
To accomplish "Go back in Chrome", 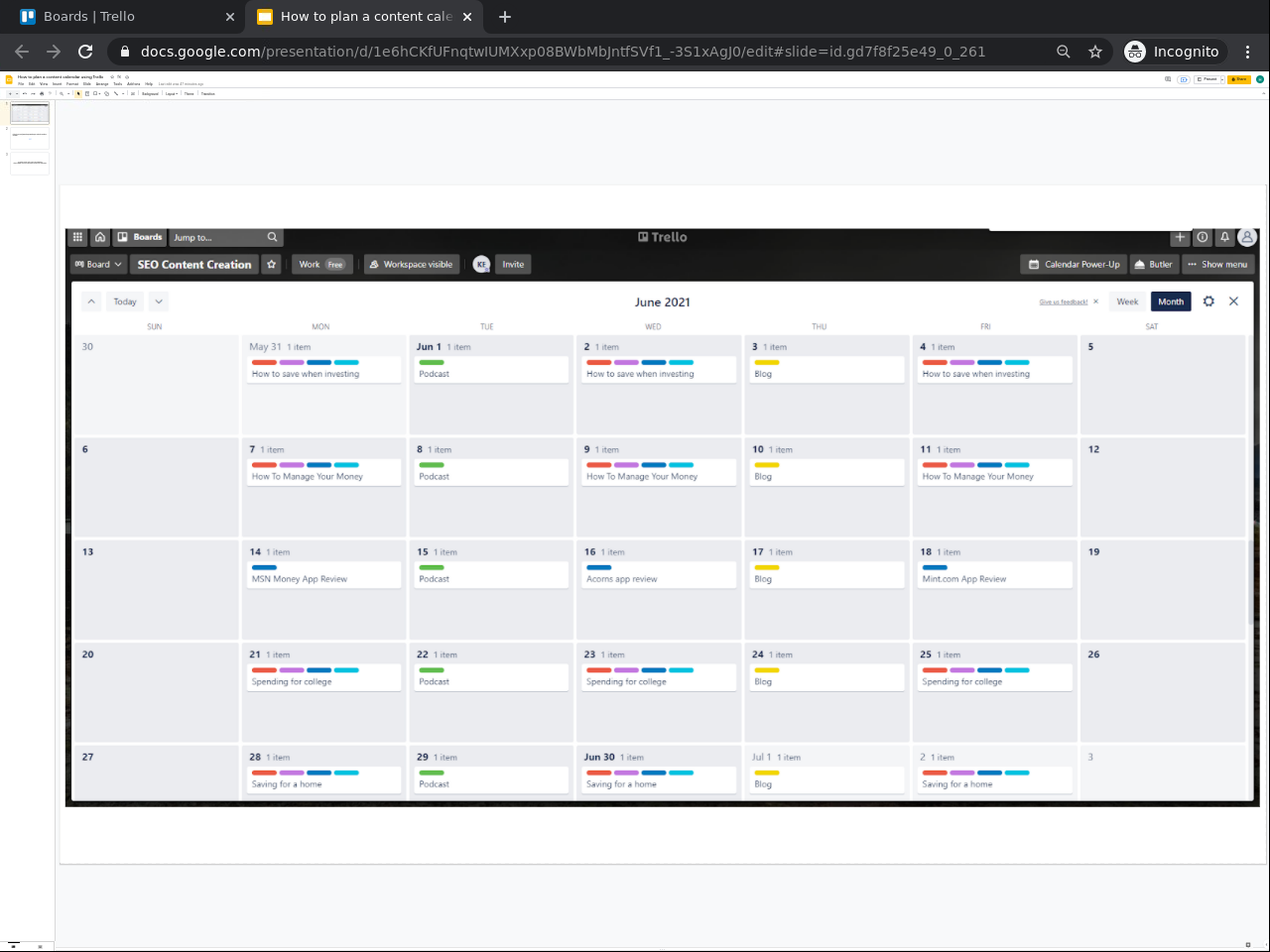I will pos(22,52).
